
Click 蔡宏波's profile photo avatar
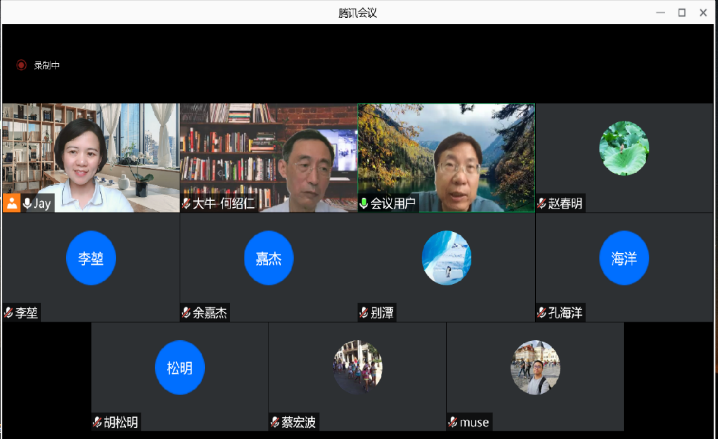tap(358, 367)
